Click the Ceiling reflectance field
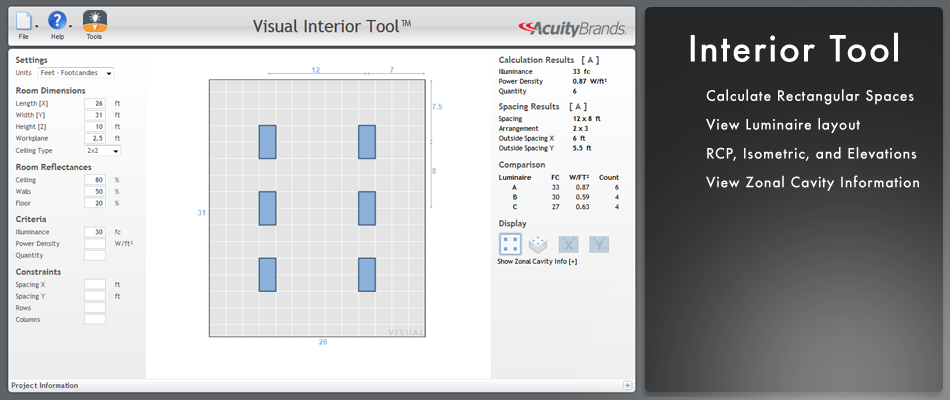The height and width of the screenshot is (400, 950). click(x=95, y=180)
